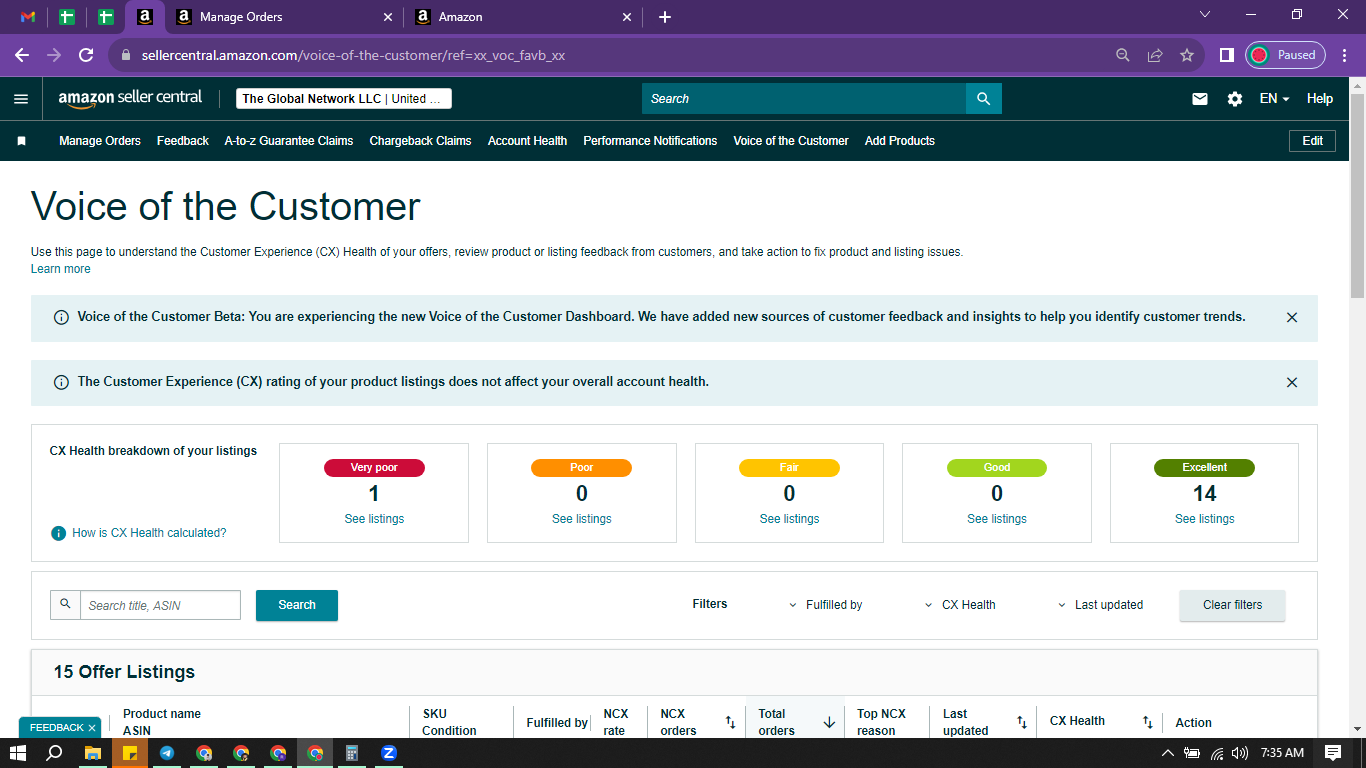Screen dimensions: 1366x768
Task: Open A-to-z Guarantee Claims menu item
Action: click(x=289, y=141)
